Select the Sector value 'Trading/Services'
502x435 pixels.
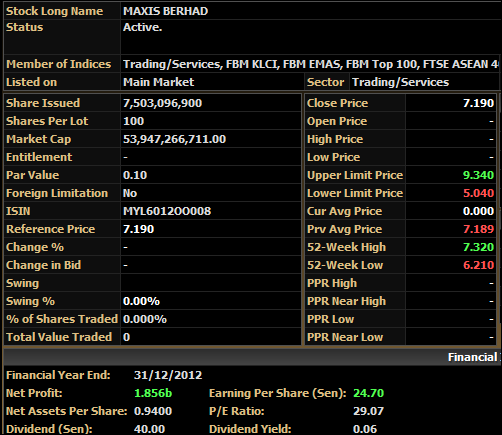(x=400, y=82)
